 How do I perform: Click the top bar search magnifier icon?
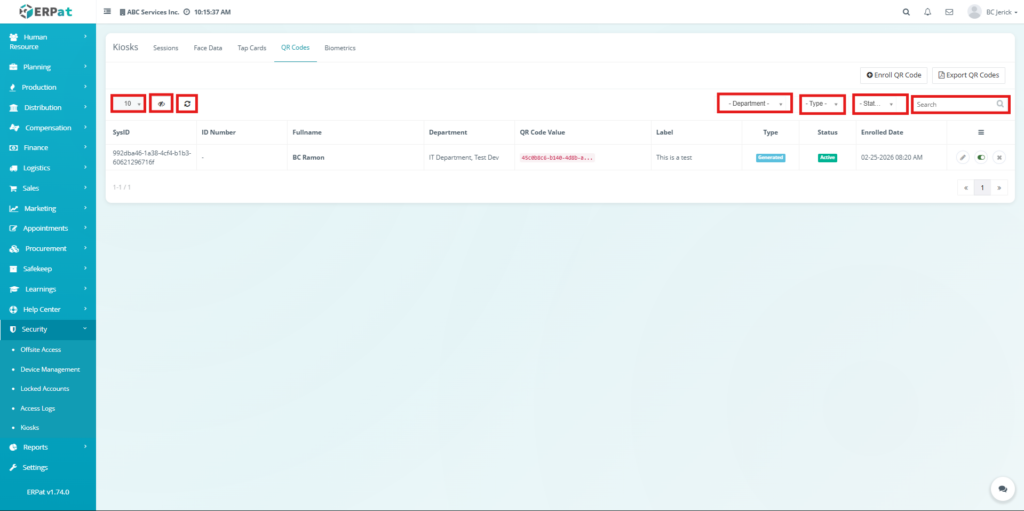pyautogui.click(x=906, y=12)
